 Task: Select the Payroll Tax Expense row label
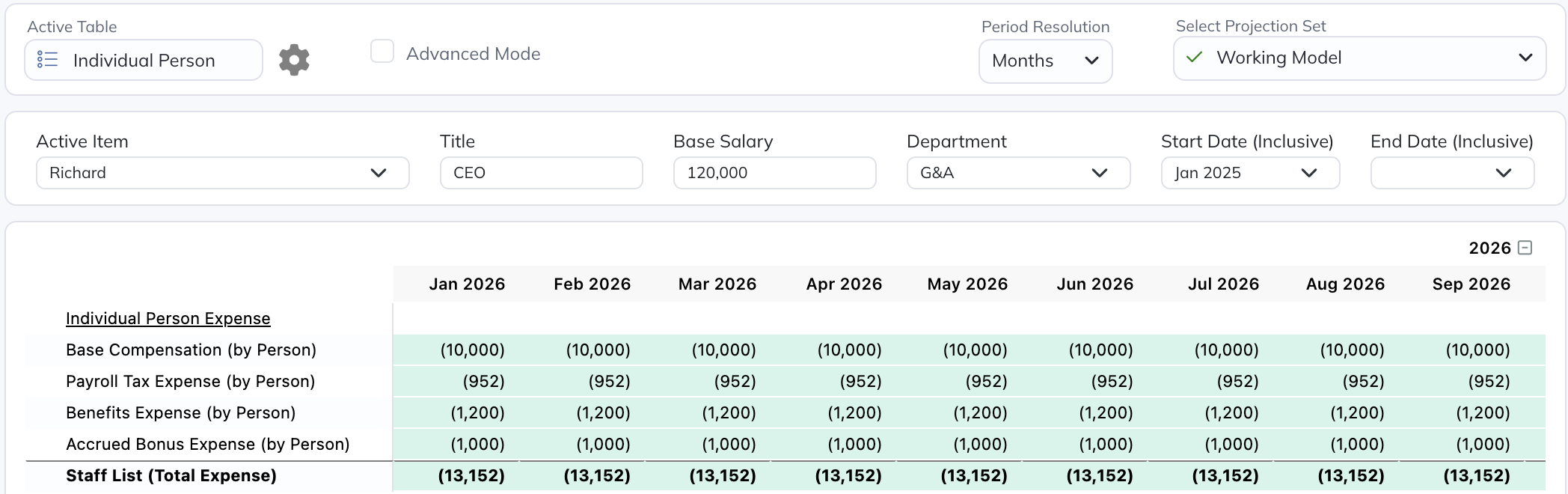(190, 382)
